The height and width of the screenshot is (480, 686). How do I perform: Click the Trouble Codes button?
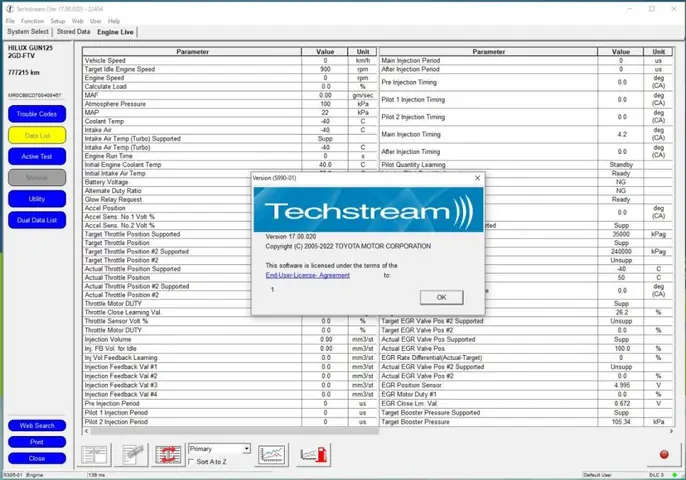coord(37,114)
